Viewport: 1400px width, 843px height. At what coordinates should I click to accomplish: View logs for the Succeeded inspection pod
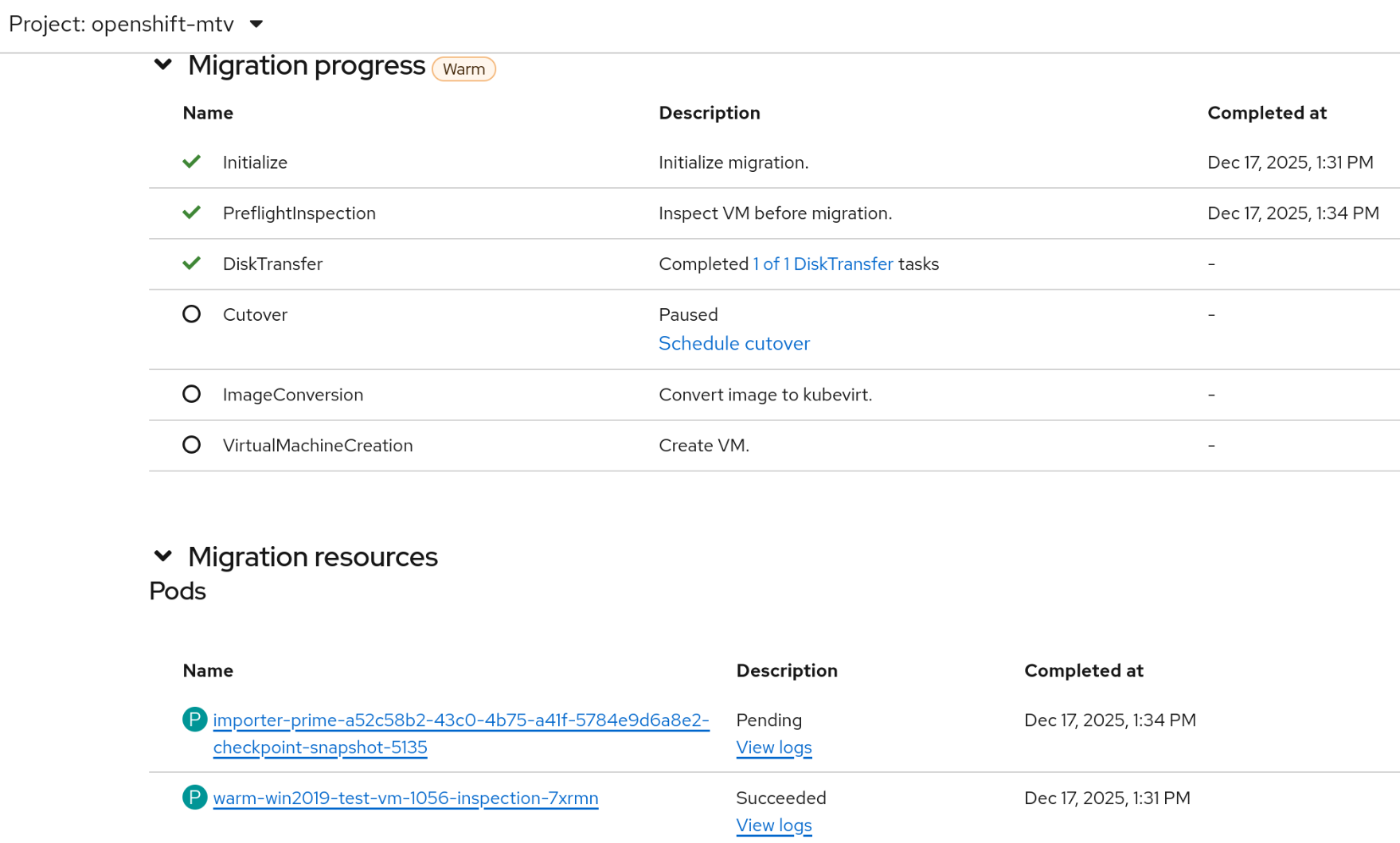[773, 825]
